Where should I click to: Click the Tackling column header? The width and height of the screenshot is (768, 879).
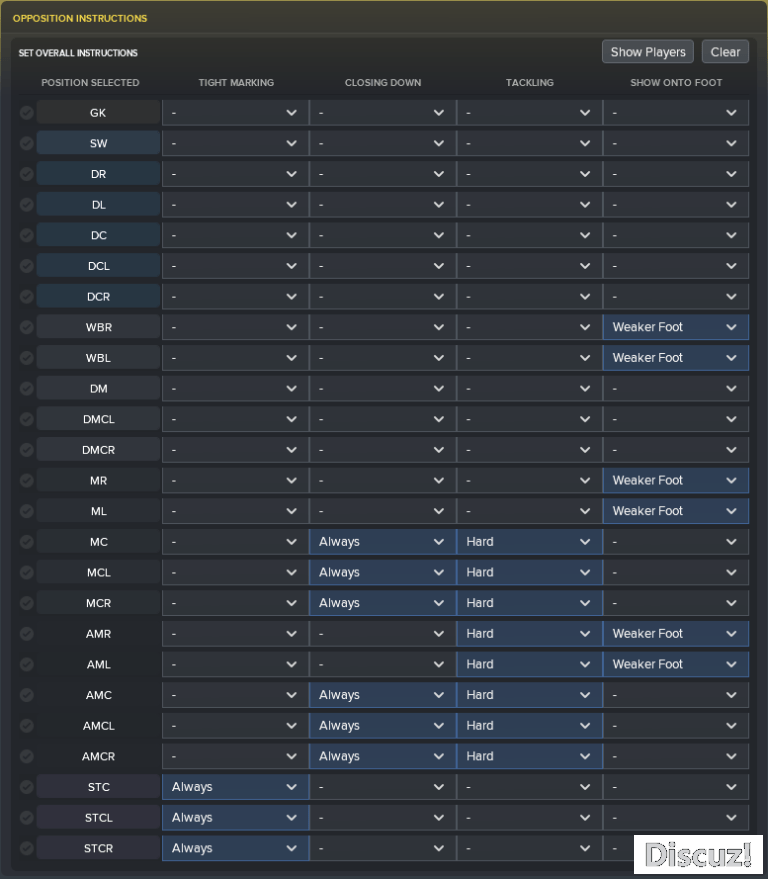pyautogui.click(x=530, y=82)
